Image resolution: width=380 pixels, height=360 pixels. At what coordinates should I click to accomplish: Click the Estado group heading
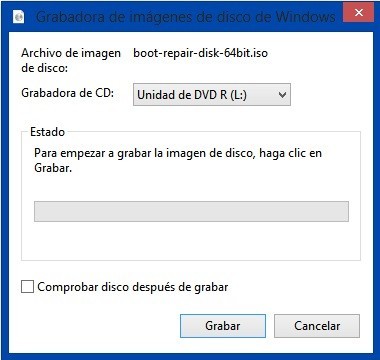(x=47, y=132)
